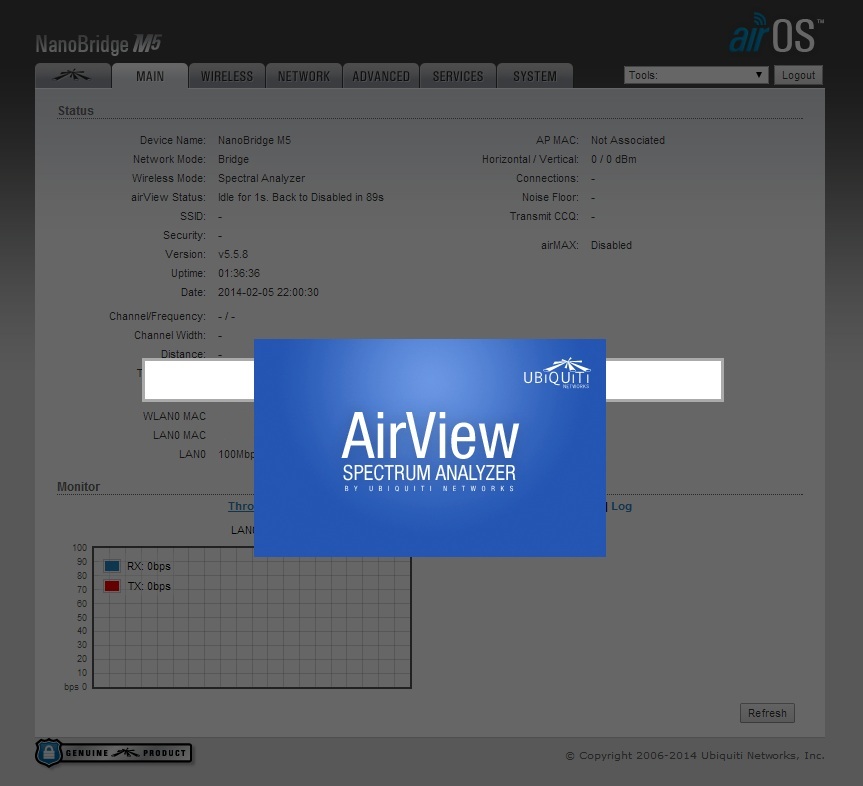863x786 pixels.
Task: Click the Genuine Product badge
Action: [114, 753]
